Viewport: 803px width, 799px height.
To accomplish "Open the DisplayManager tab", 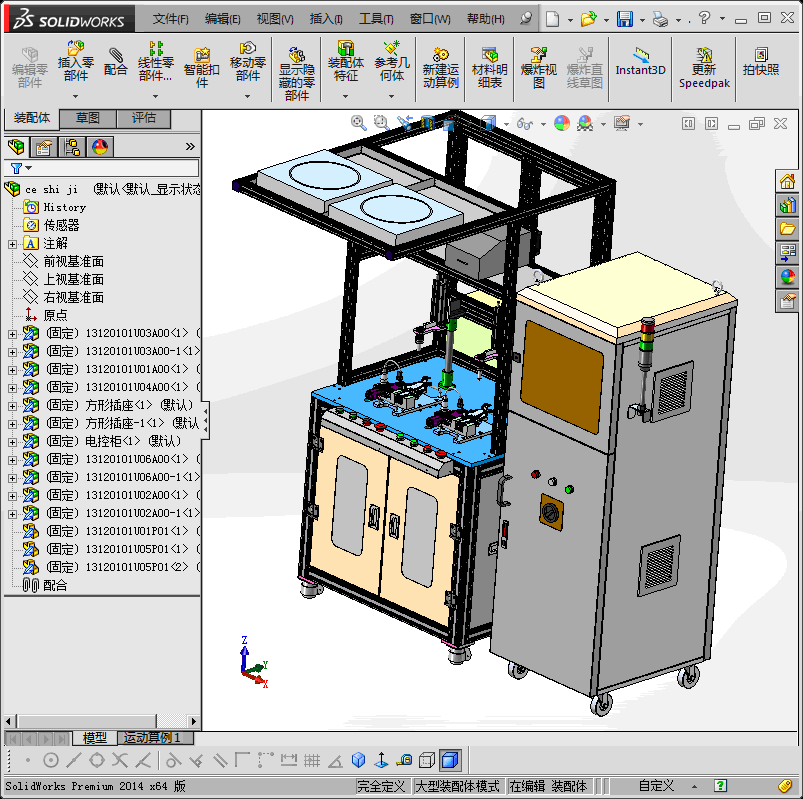I will pyautogui.click(x=100, y=148).
